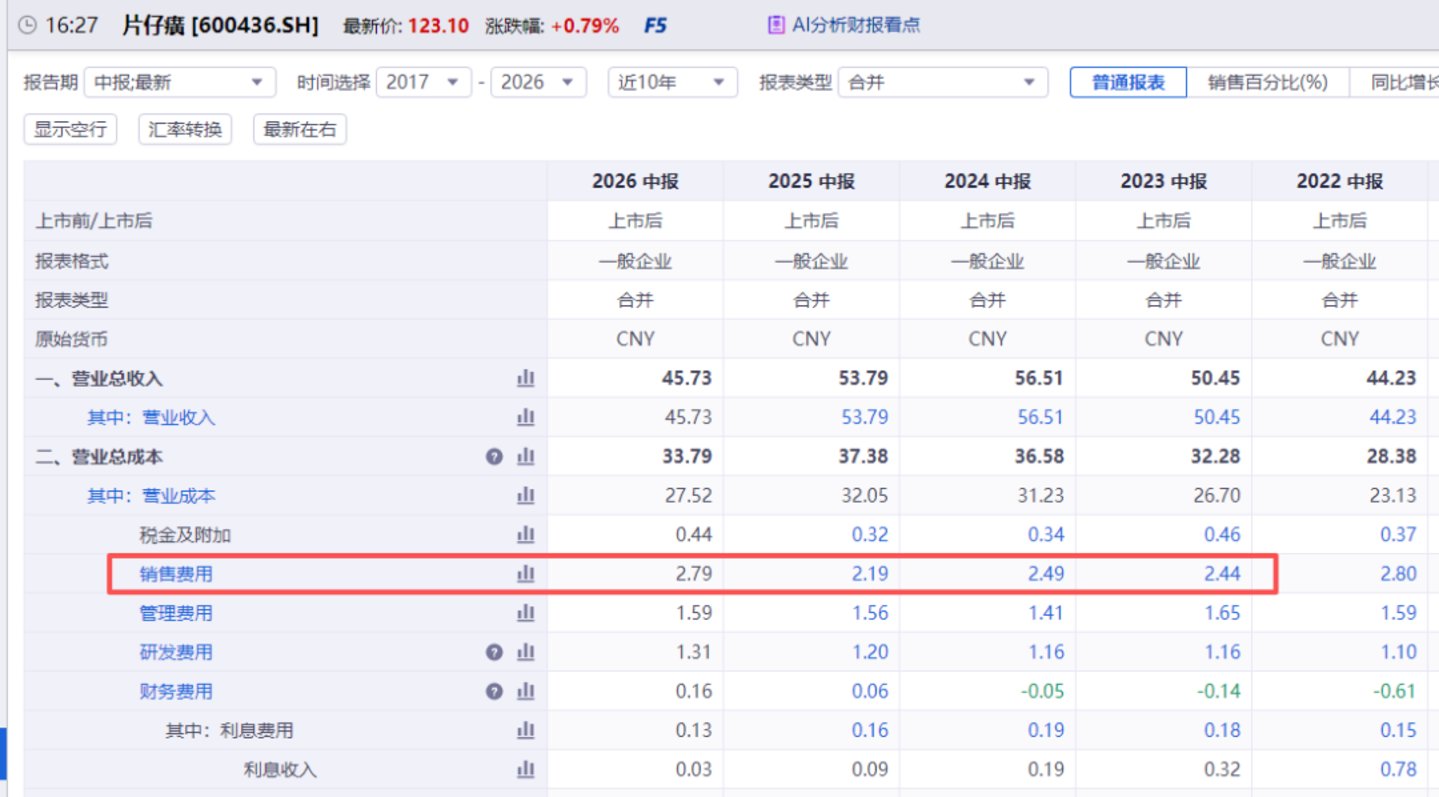Open chart icon for 税金及附加 row
1439x797 pixels.
pyautogui.click(x=526, y=535)
